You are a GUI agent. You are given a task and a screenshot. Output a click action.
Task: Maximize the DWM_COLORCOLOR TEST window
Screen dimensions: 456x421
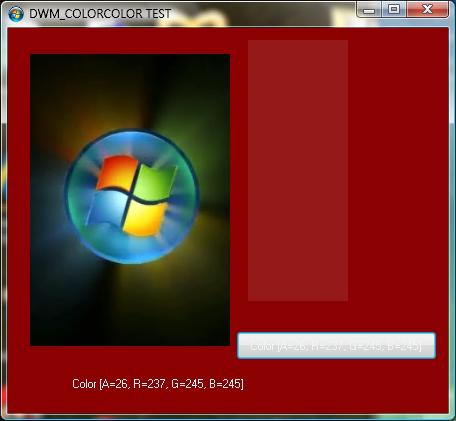click(x=394, y=10)
